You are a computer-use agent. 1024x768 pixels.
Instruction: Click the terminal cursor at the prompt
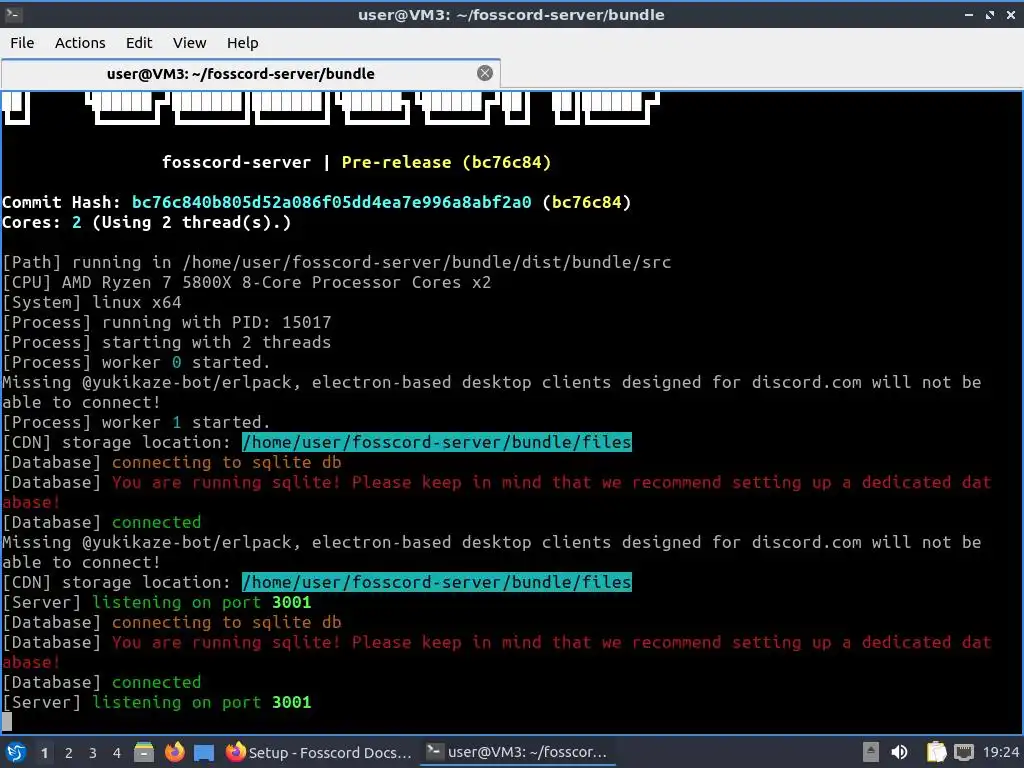(7, 722)
